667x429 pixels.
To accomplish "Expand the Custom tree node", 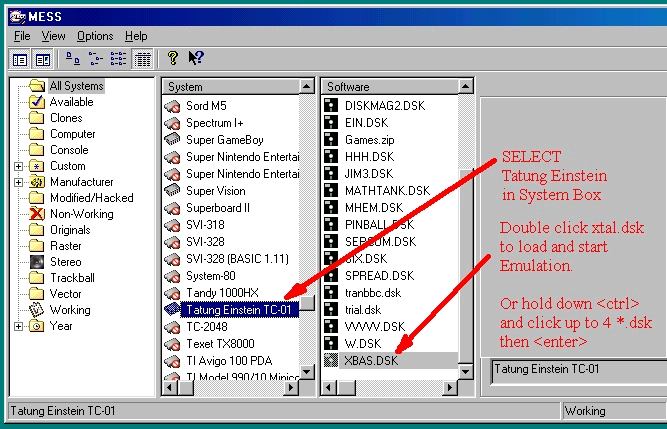I will point(18,166).
